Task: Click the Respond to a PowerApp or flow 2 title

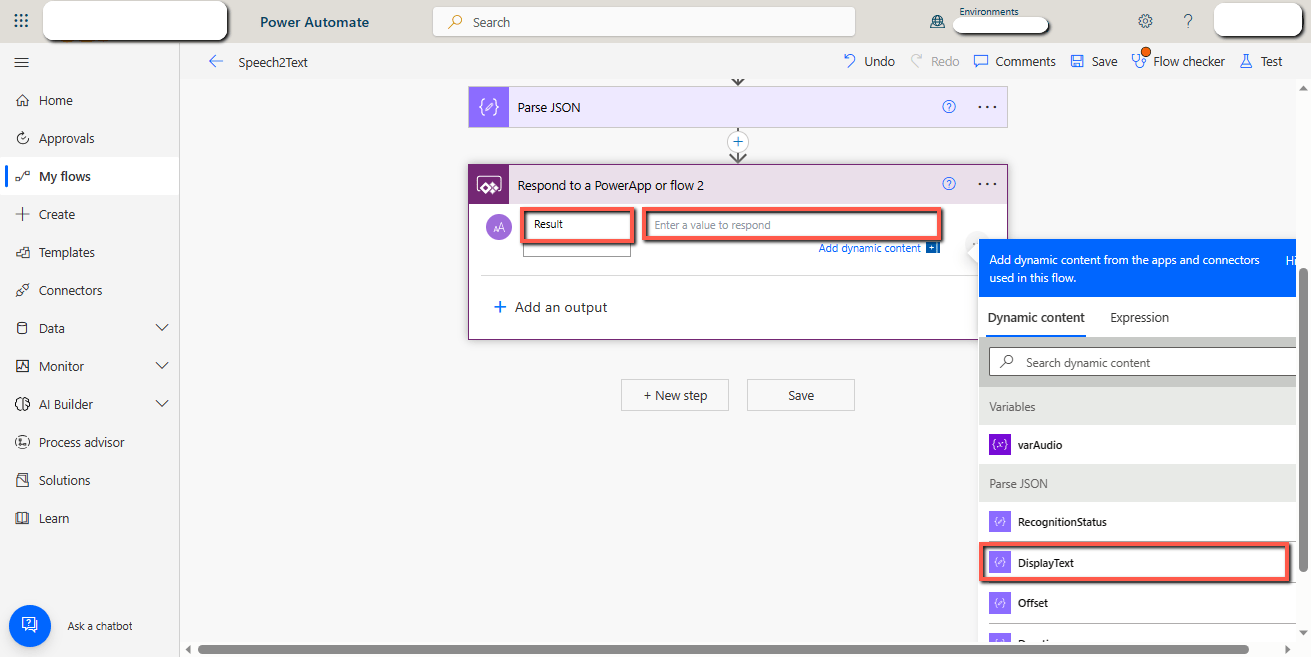Action: (611, 185)
